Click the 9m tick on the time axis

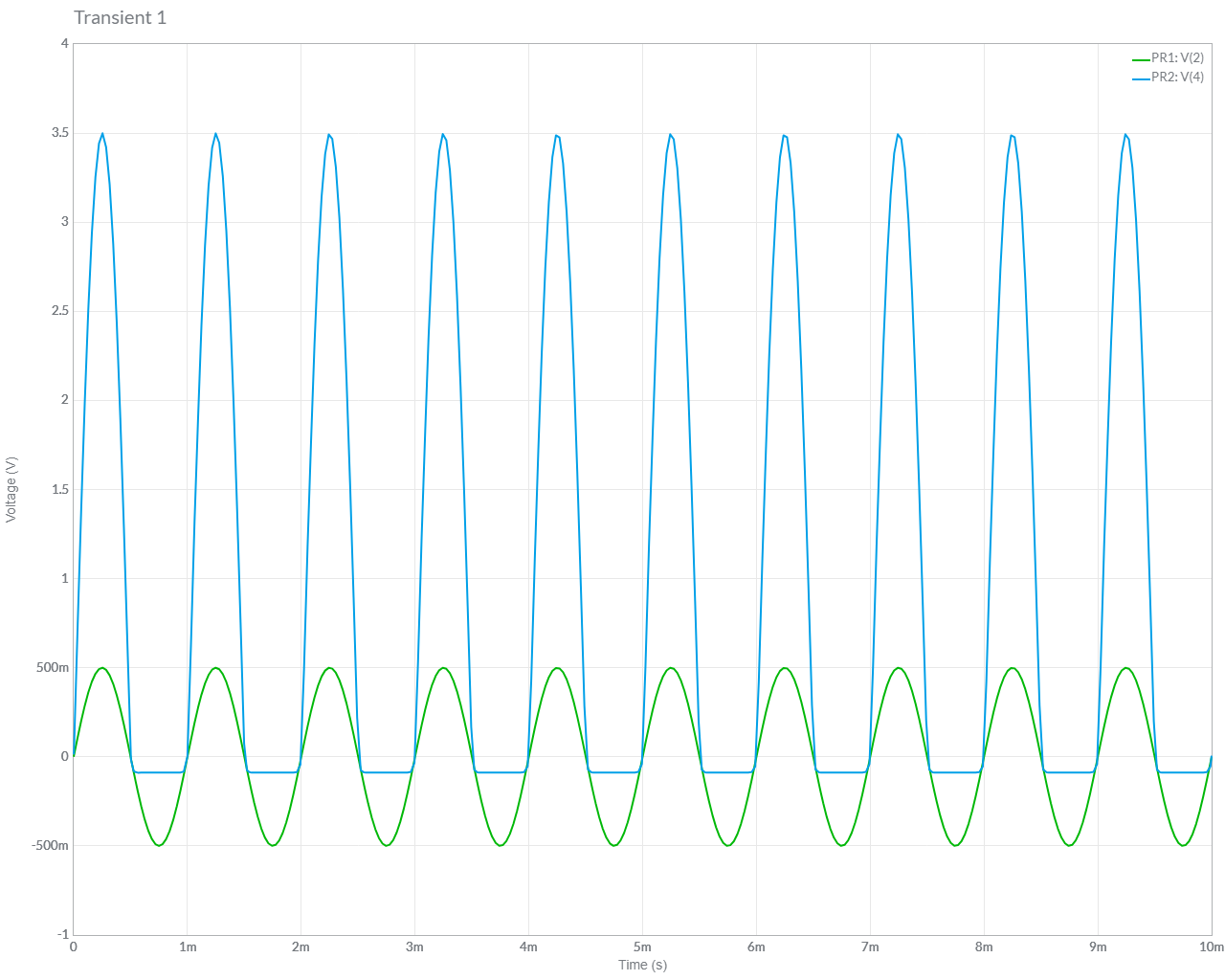pyautogui.click(x=1098, y=947)
